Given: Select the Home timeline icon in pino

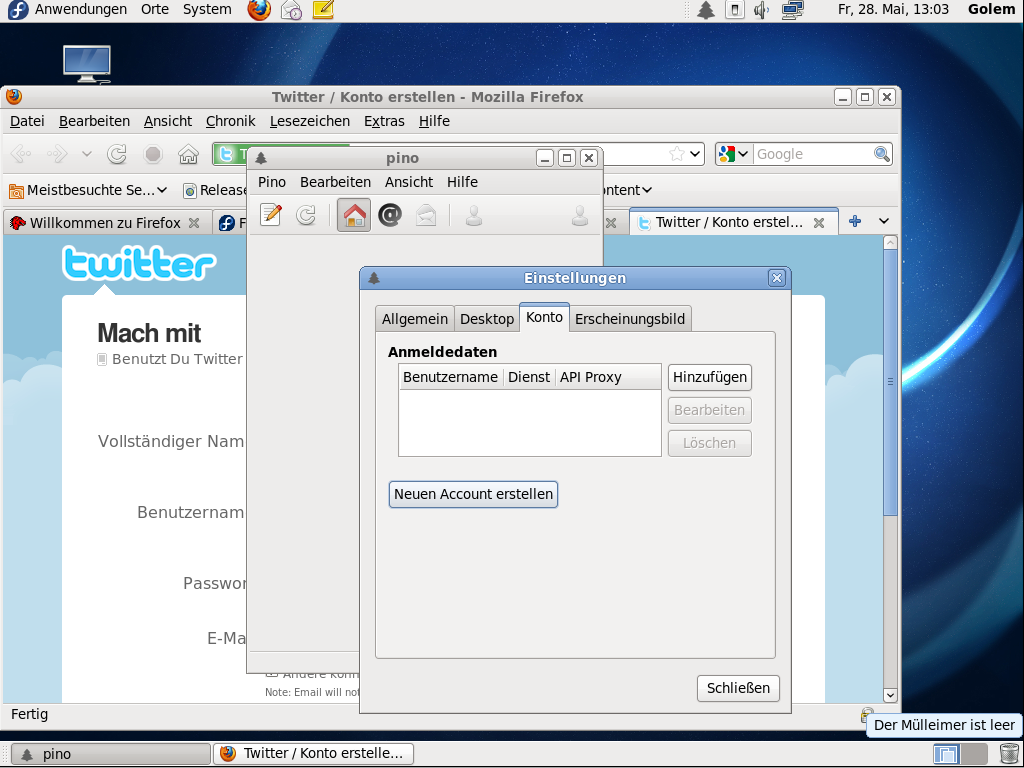Looking at the screenshot, I should (x=354, y=215).
